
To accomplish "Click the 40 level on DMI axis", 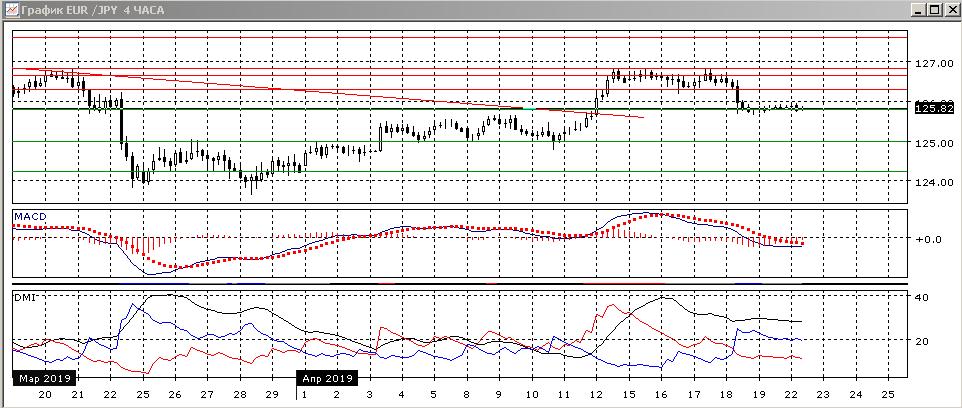I will pos(924,298).
